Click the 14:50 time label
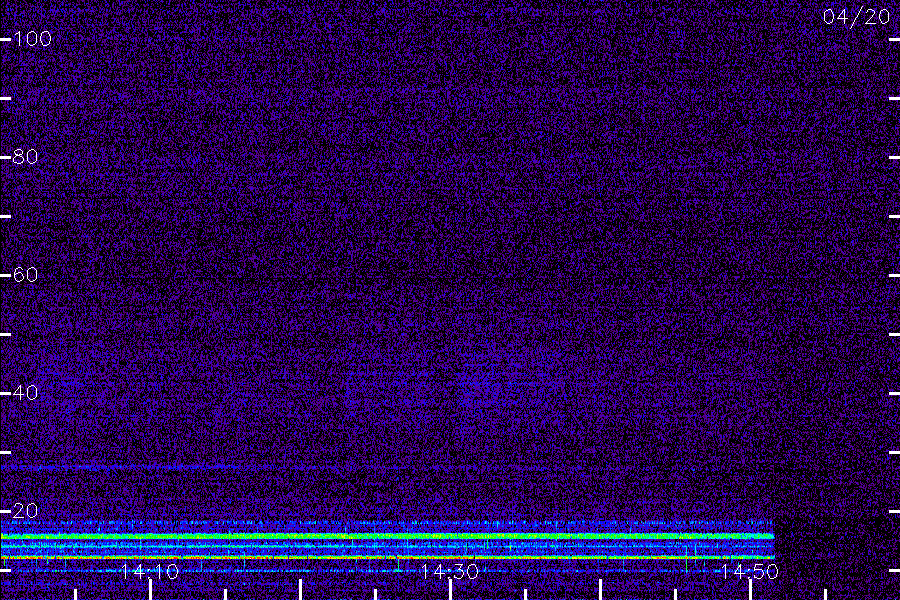Viewport: 900px width, 600px height. coord(749,571)
